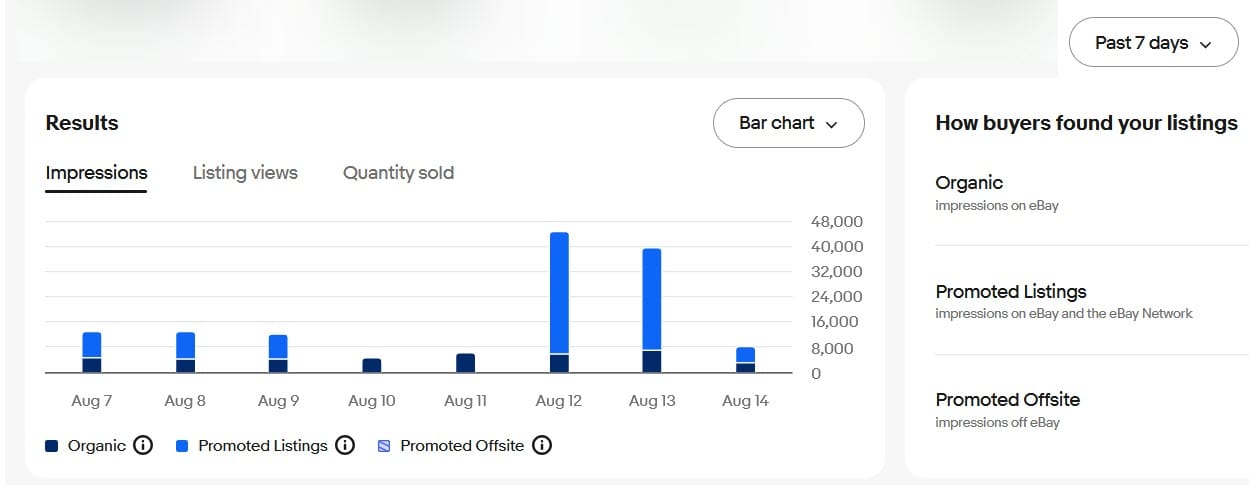The height and width of the screenshot is (485, 1249).
Task: Click the Aug 10 organic bar
Action: (x=371, y=366)
